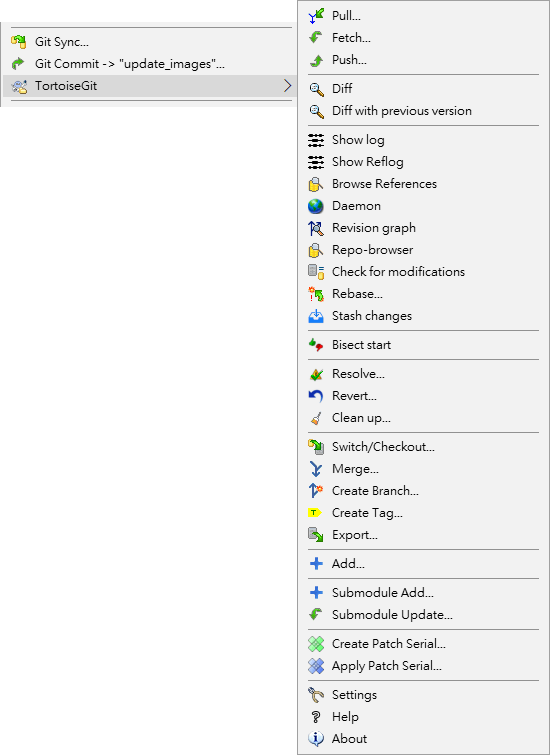Image resolution: width=550 pixels, height=755 pixels.
Task: Select Repo-browser menu item
Action: (x=424, y=250)
